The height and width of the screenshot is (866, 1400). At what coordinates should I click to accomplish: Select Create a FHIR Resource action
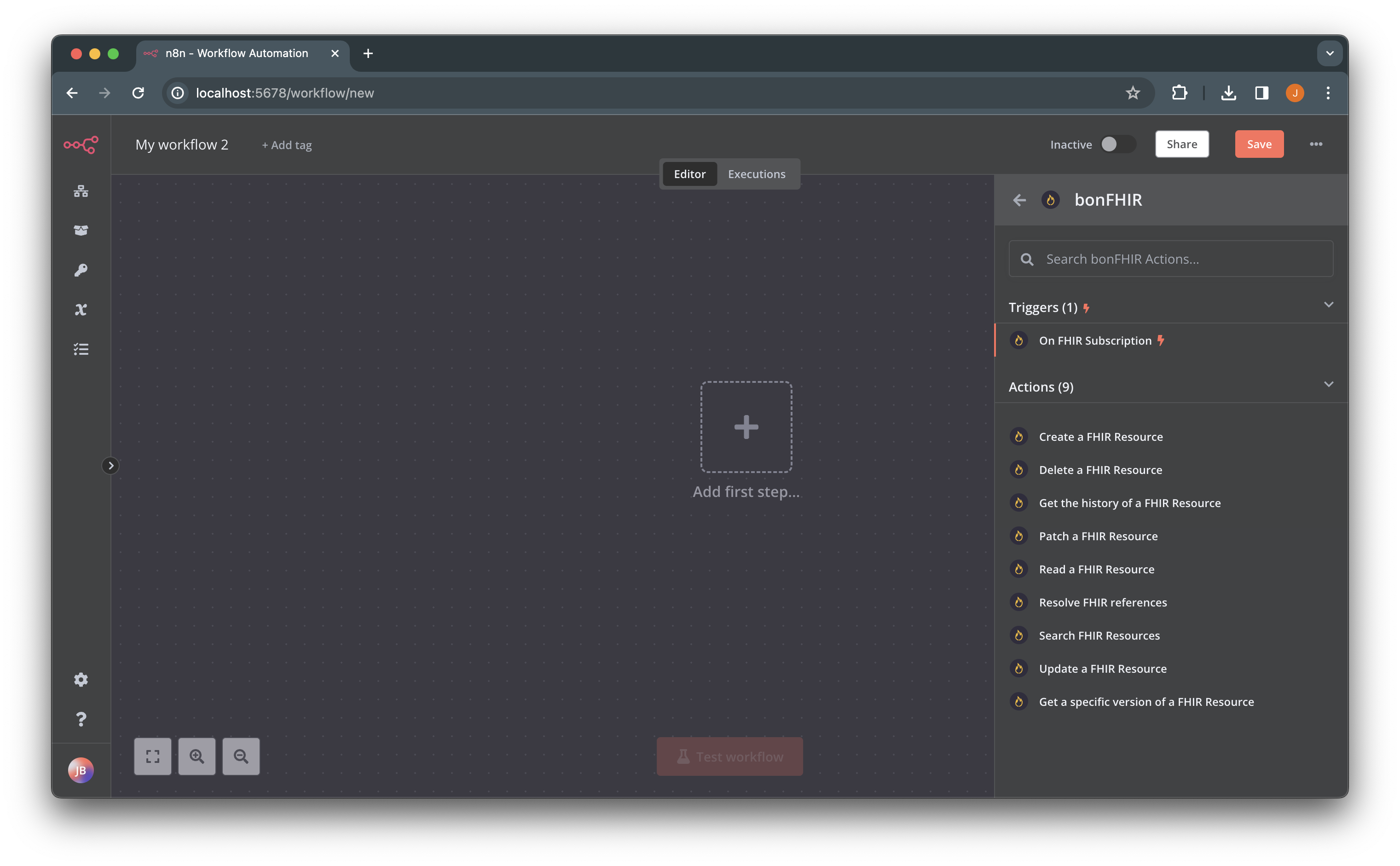pos(1171,437)
